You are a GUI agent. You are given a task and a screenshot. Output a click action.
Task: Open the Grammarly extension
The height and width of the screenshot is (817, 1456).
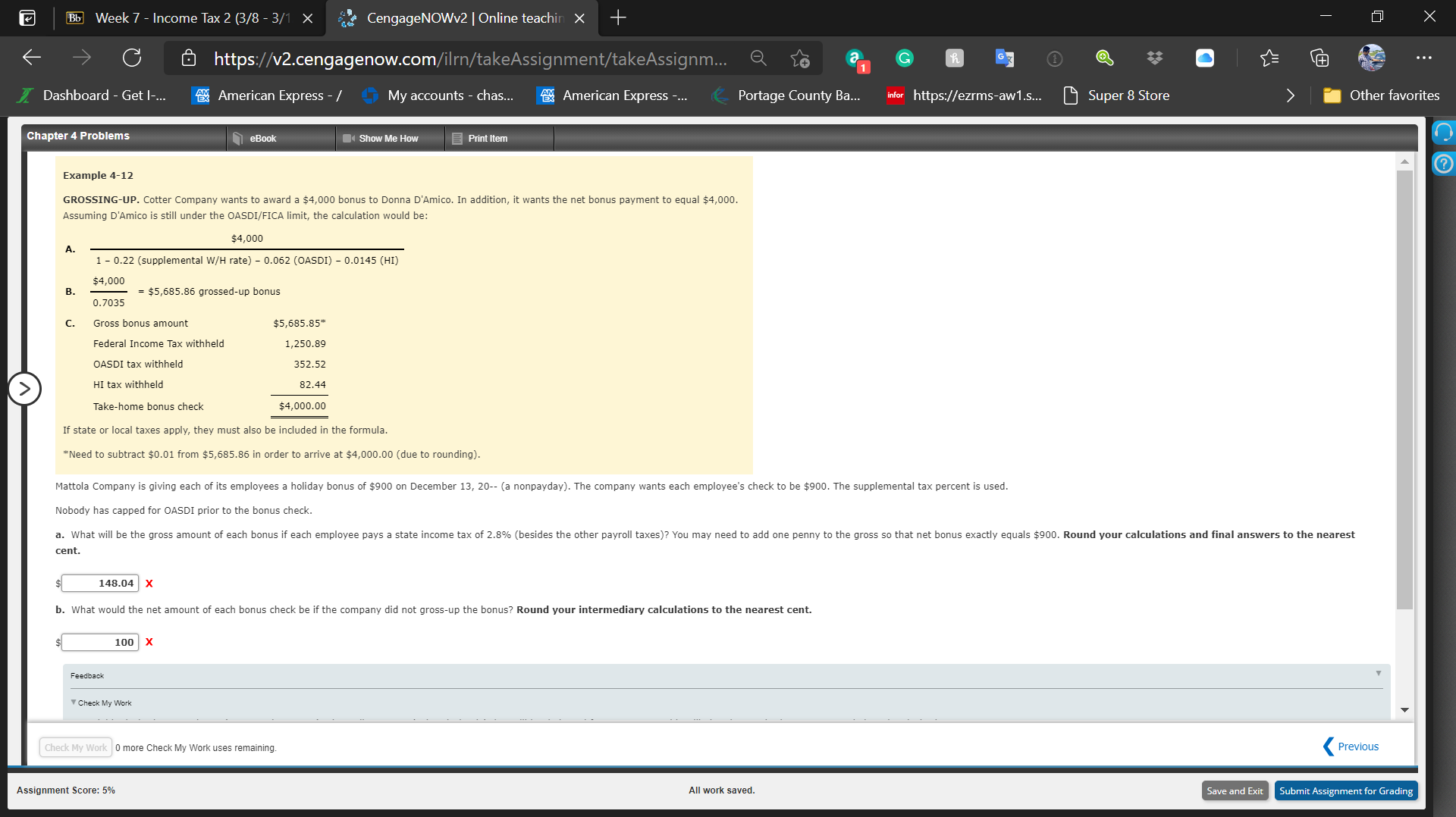[x=903, y=58]
